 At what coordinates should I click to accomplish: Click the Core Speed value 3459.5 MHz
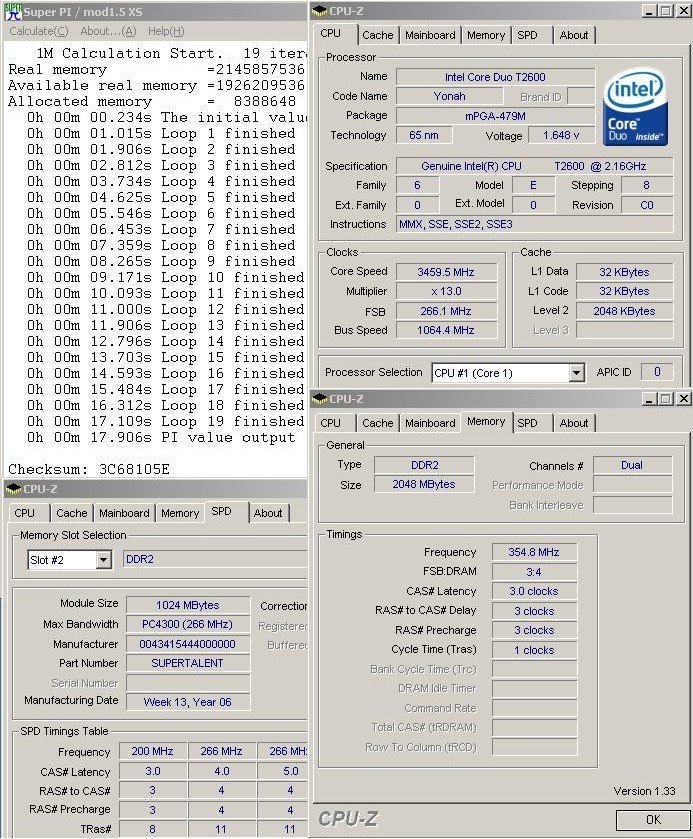[x=446, y=272]
